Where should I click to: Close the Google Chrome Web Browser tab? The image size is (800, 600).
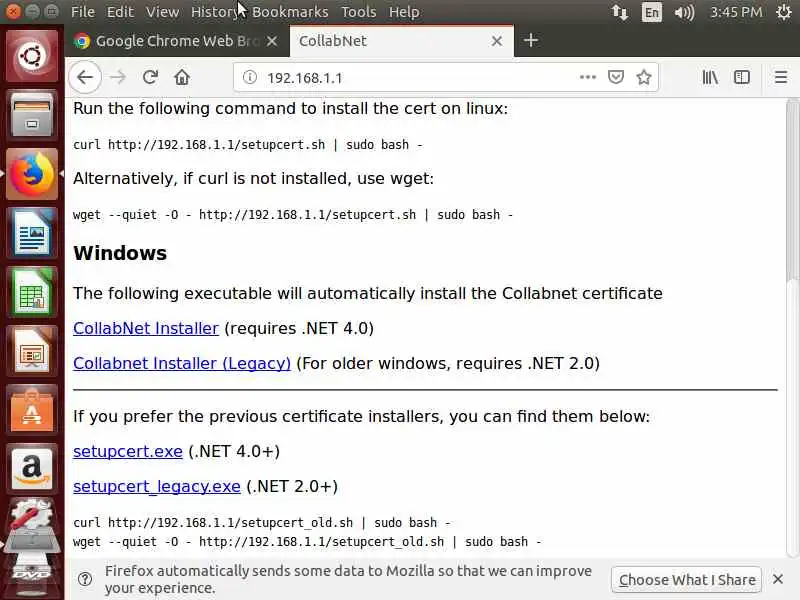(272, 41)
